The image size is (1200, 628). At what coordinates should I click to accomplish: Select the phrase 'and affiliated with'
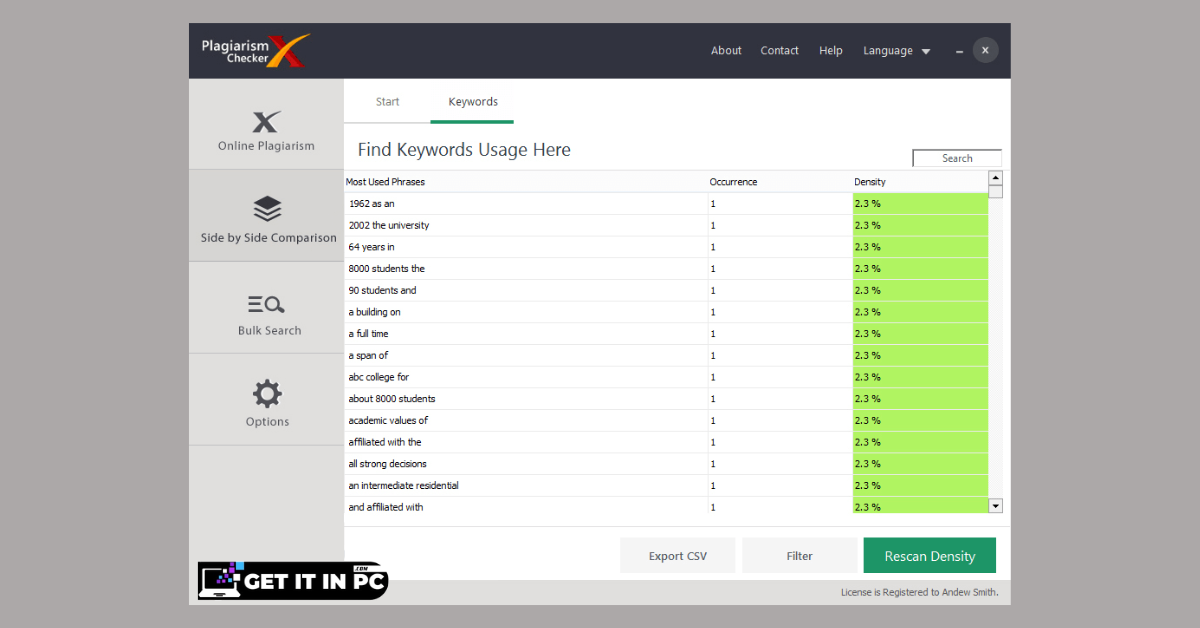point(385,507)
